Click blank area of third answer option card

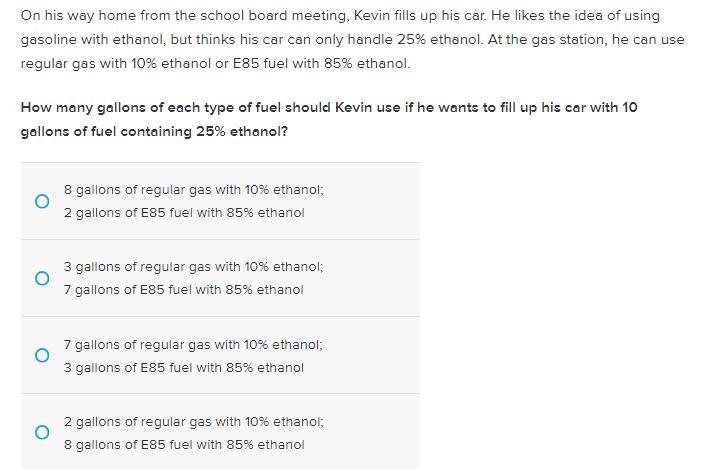pos(369,355)
